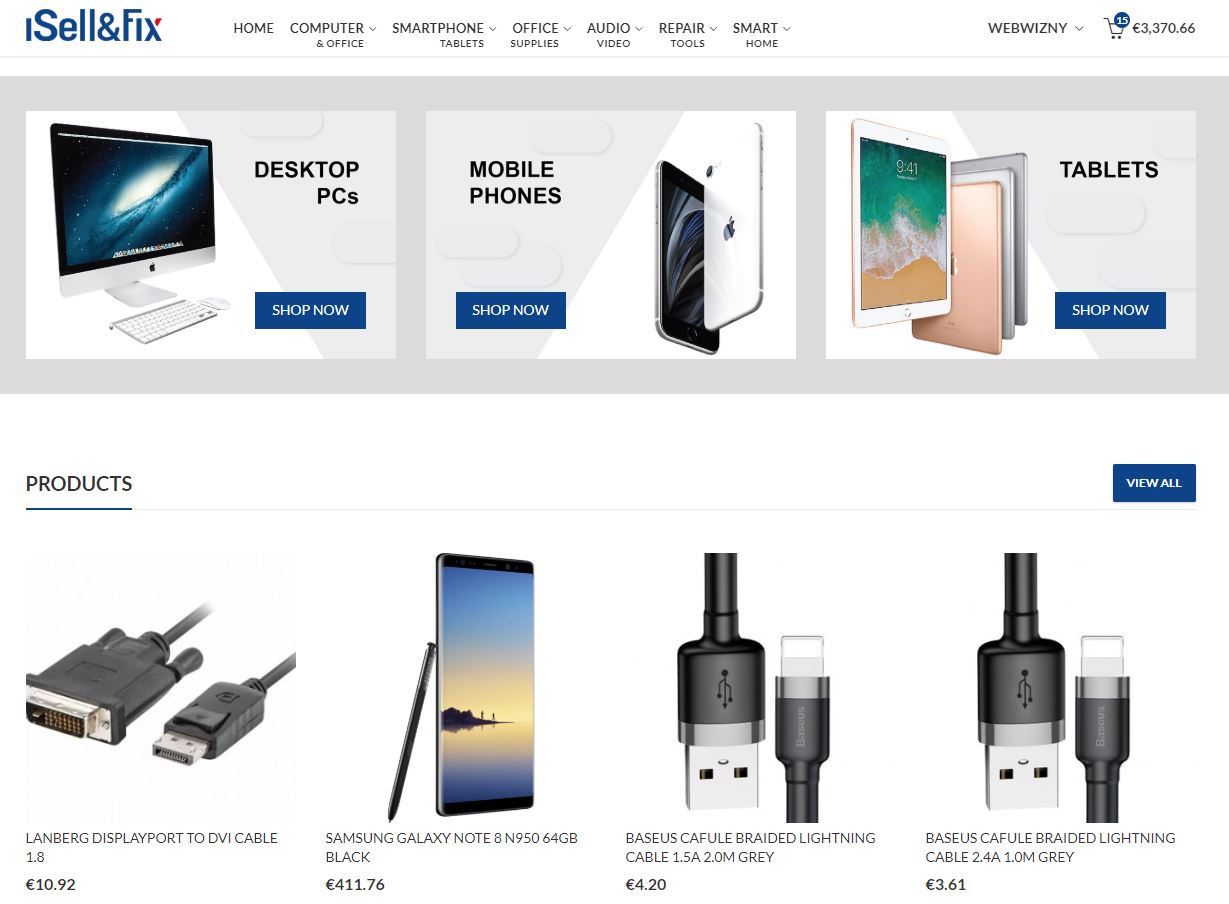The height and width of the screenshot is (904, 1229).
Task: Expand the Office Supplies dropdown
Action: point(542,34)
